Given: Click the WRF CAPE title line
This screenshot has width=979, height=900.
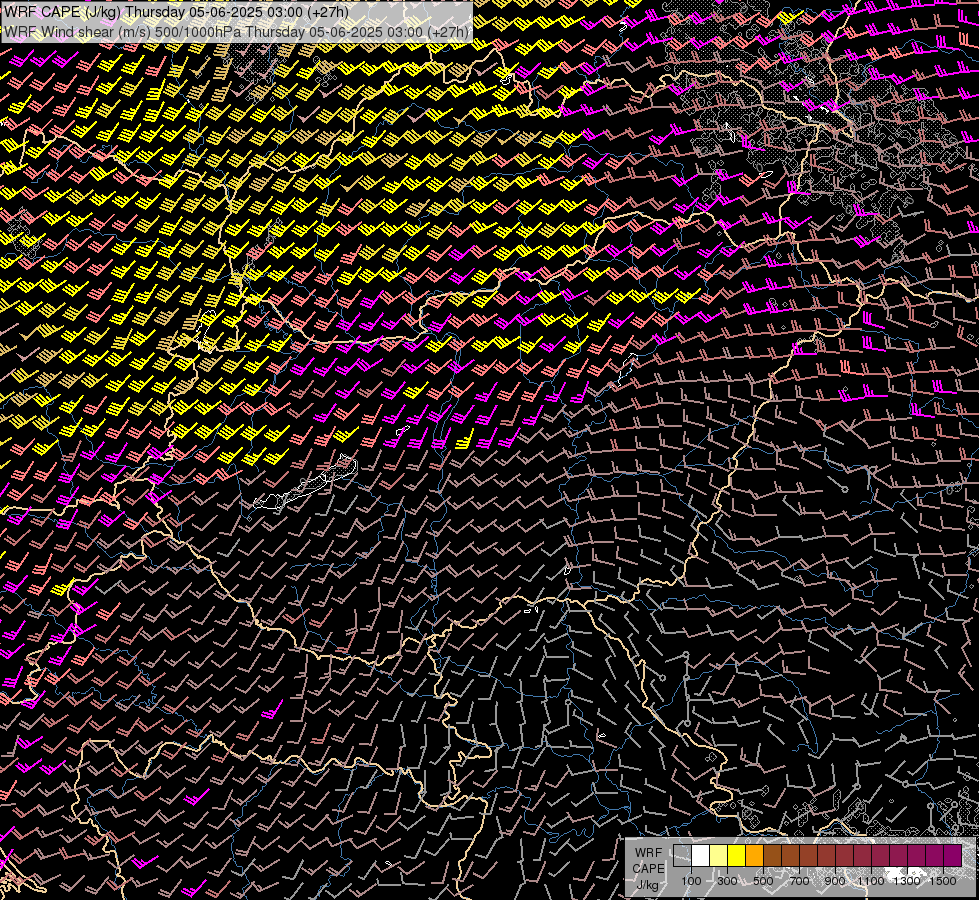Looking at the screenshot, I should pos(176,12).
